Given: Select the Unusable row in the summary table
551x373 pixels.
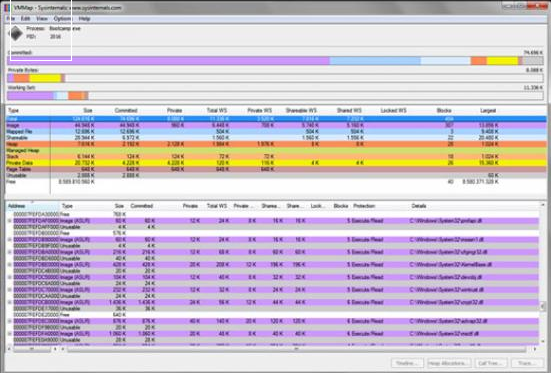Looking at the screenshot, I should click(x=276, y=175).
